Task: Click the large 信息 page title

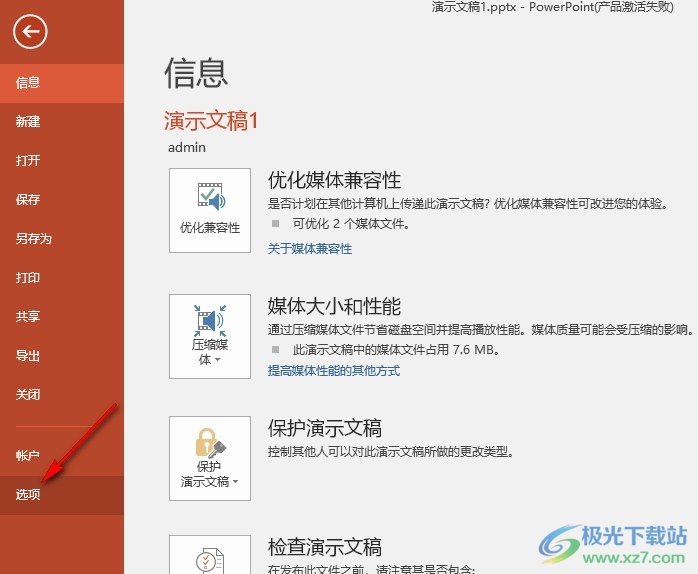Action: [196, 73]
